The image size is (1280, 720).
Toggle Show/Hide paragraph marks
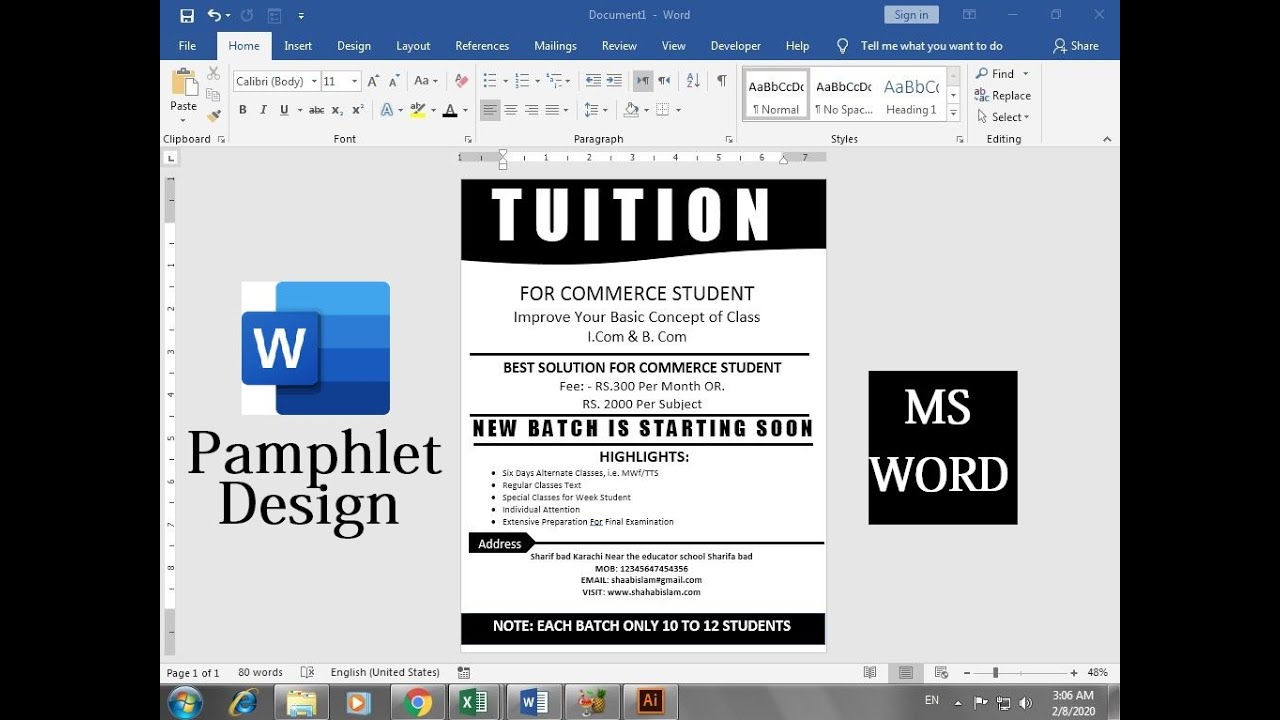[721, 81]
